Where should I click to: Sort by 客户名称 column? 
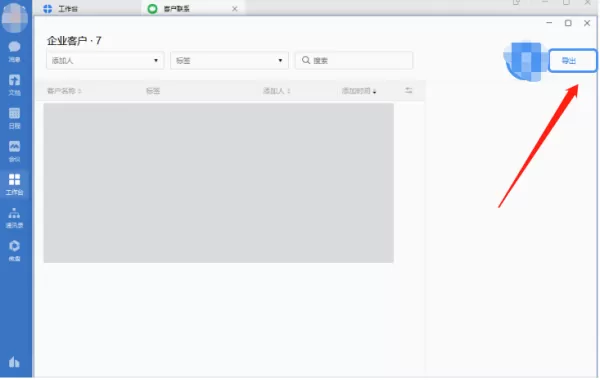point(64,91)
